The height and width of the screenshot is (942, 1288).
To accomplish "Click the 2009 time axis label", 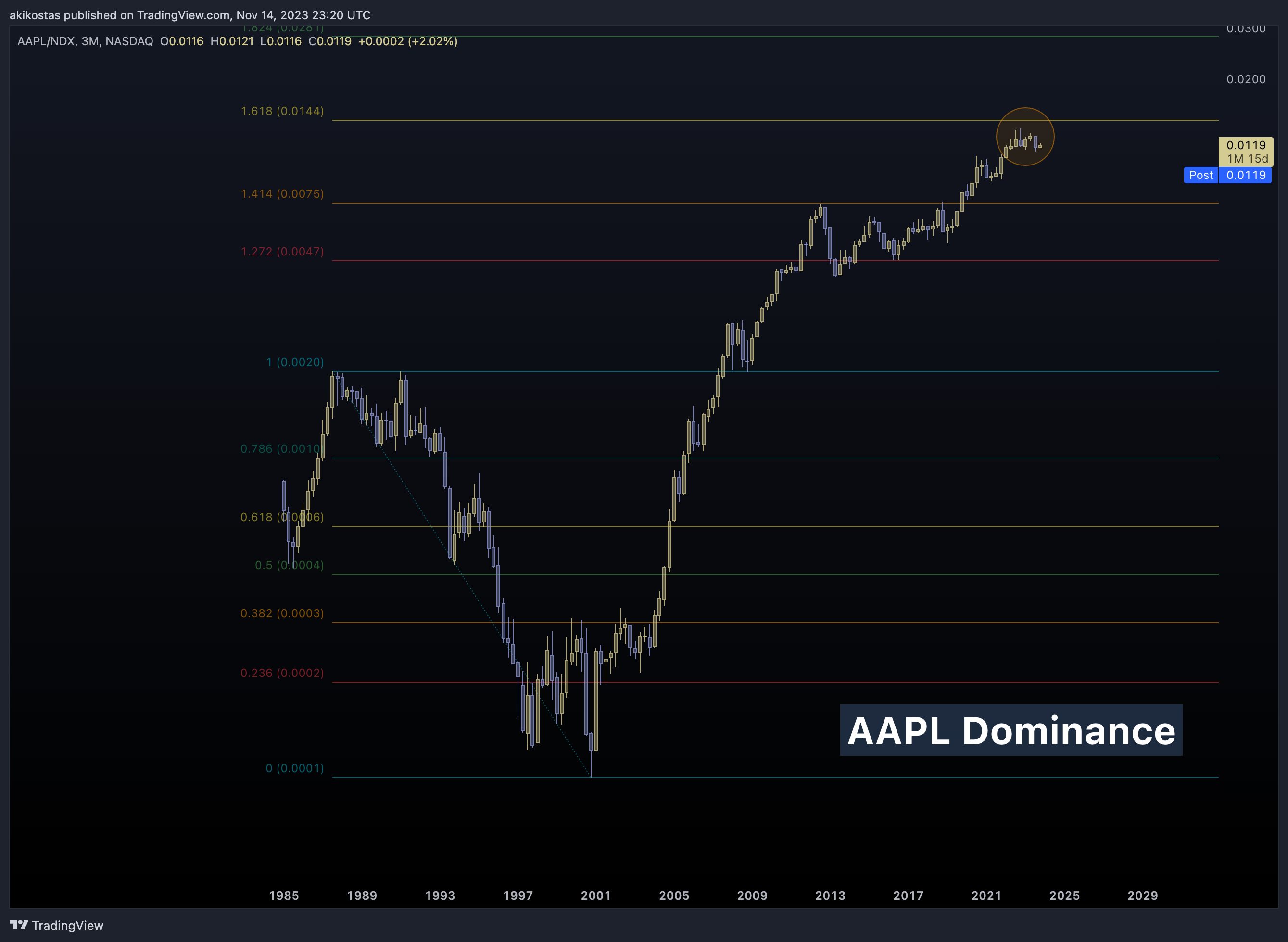I will (752, 896).
